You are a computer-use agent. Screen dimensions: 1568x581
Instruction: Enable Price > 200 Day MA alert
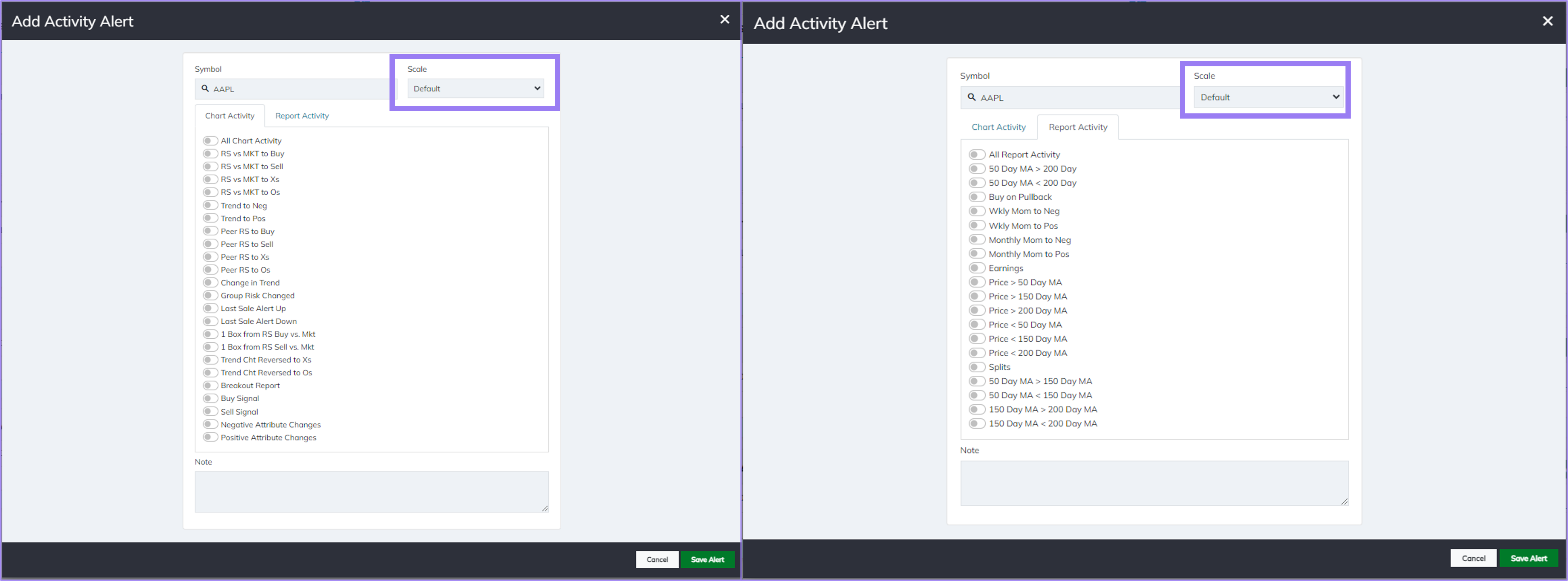coord(977,310)
